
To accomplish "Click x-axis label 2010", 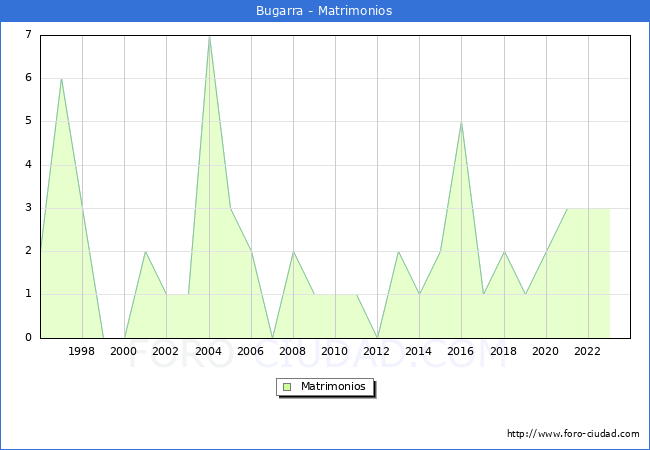I will click(335, 351).
